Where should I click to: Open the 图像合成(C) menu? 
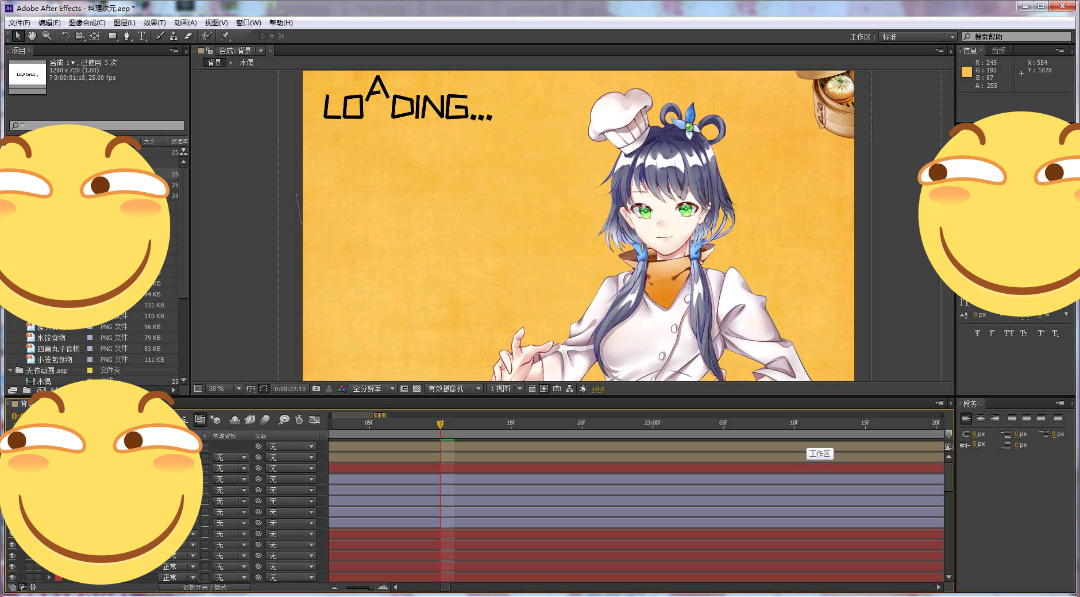[87, 23]
